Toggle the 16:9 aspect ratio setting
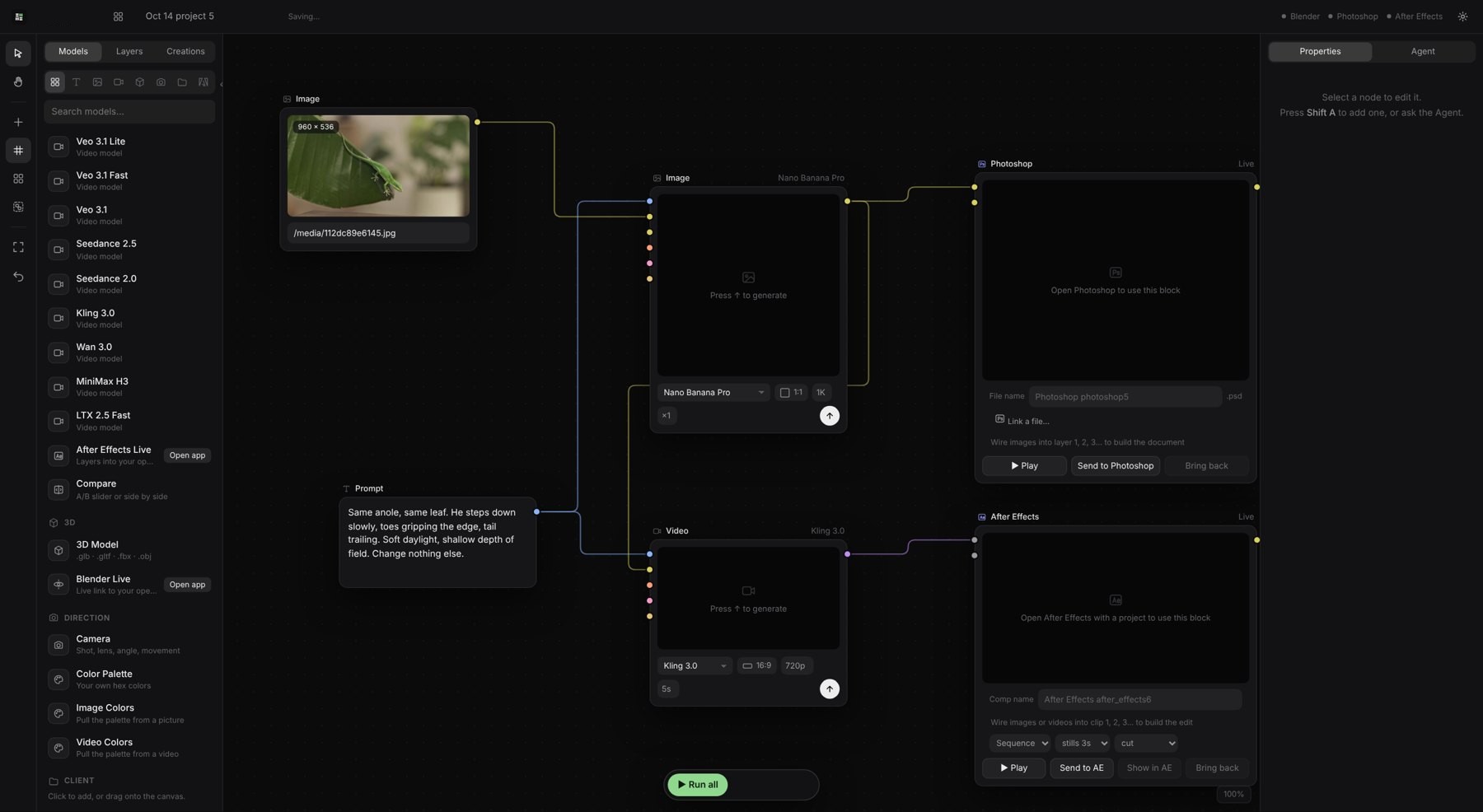 pos(756,666)
